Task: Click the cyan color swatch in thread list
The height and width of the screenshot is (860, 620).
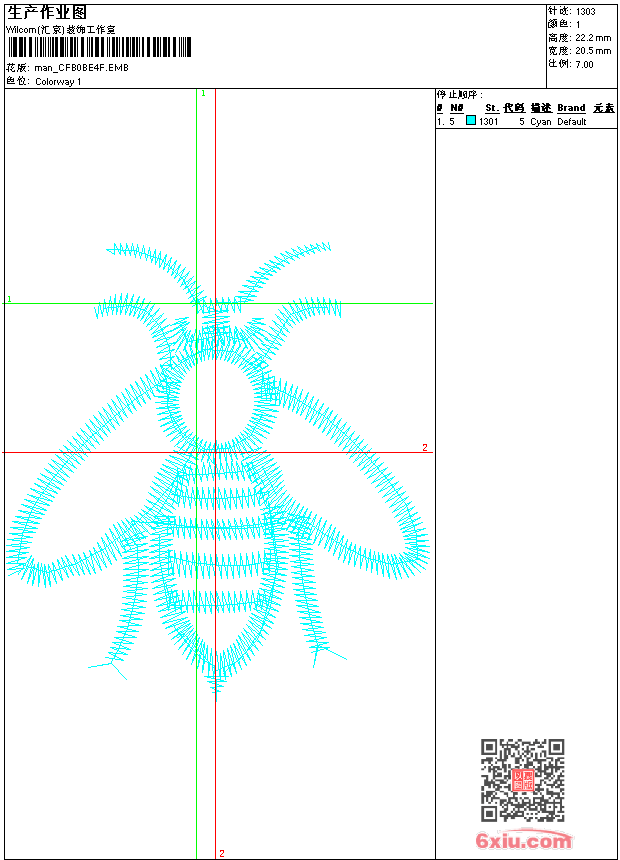Action: pos(471,121)
